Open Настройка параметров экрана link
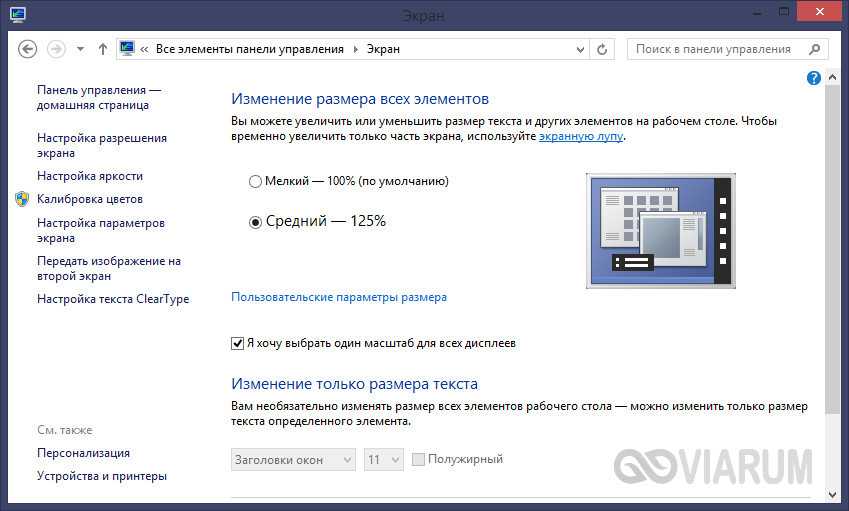Image resolution: width=849 pixels, height=511 pixels. pos(101,230)
